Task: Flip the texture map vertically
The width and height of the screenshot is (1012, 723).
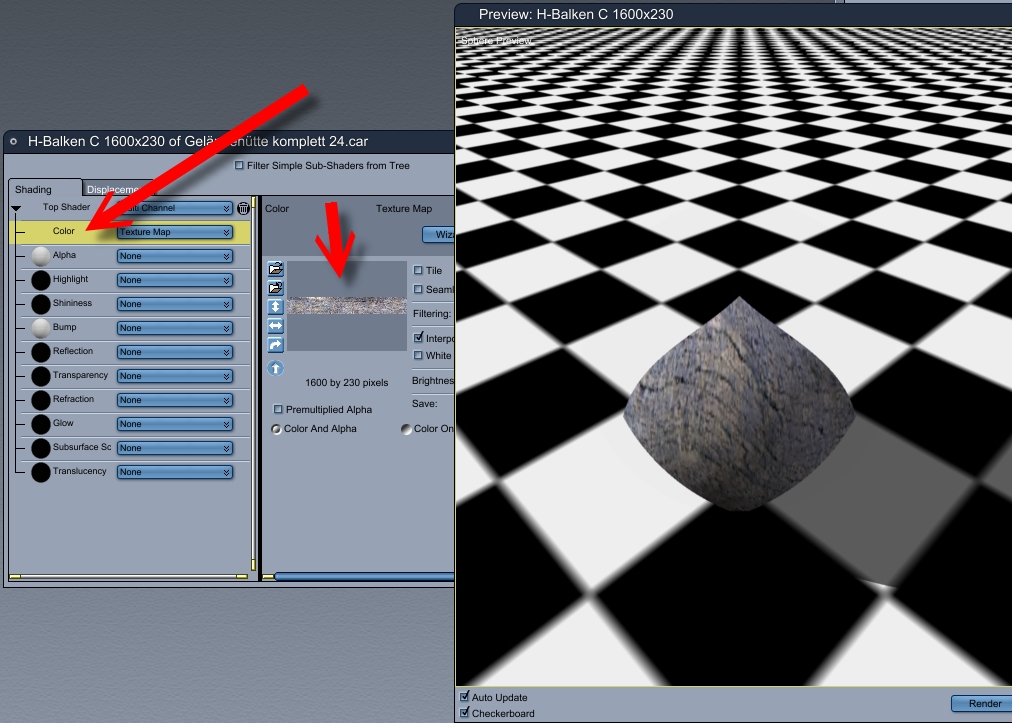Action: (276, 307)
